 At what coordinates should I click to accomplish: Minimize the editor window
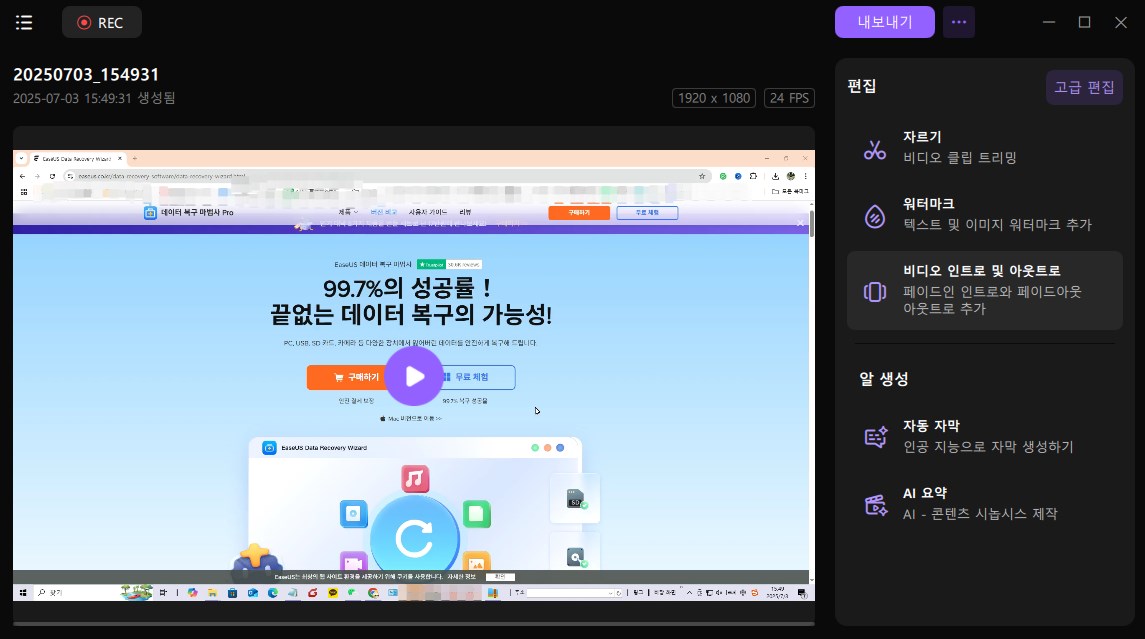click(x=1048, y=22)
